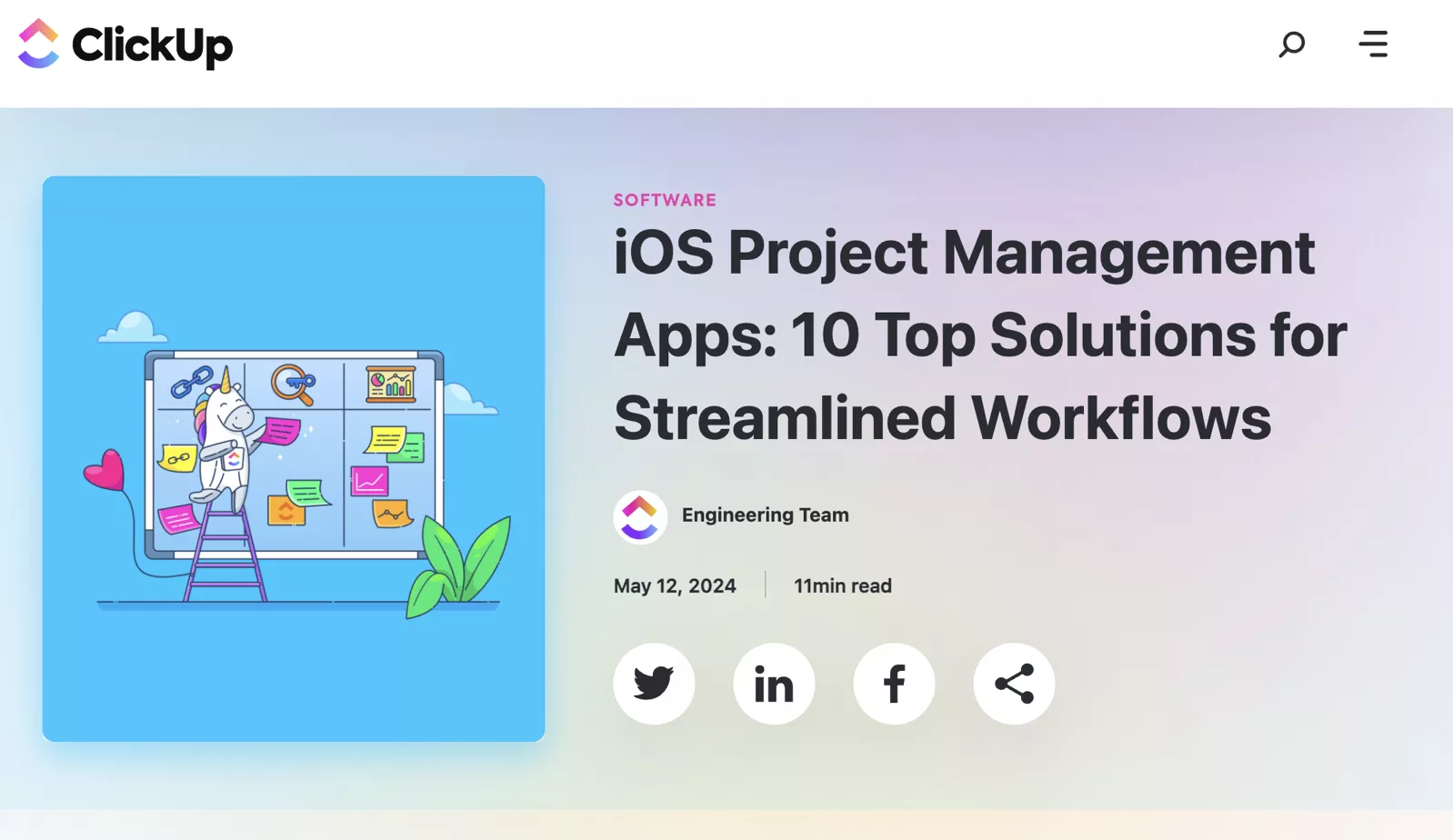Open the generic share options icon
Screen dimensions: 1453x840
point(1014,684)
